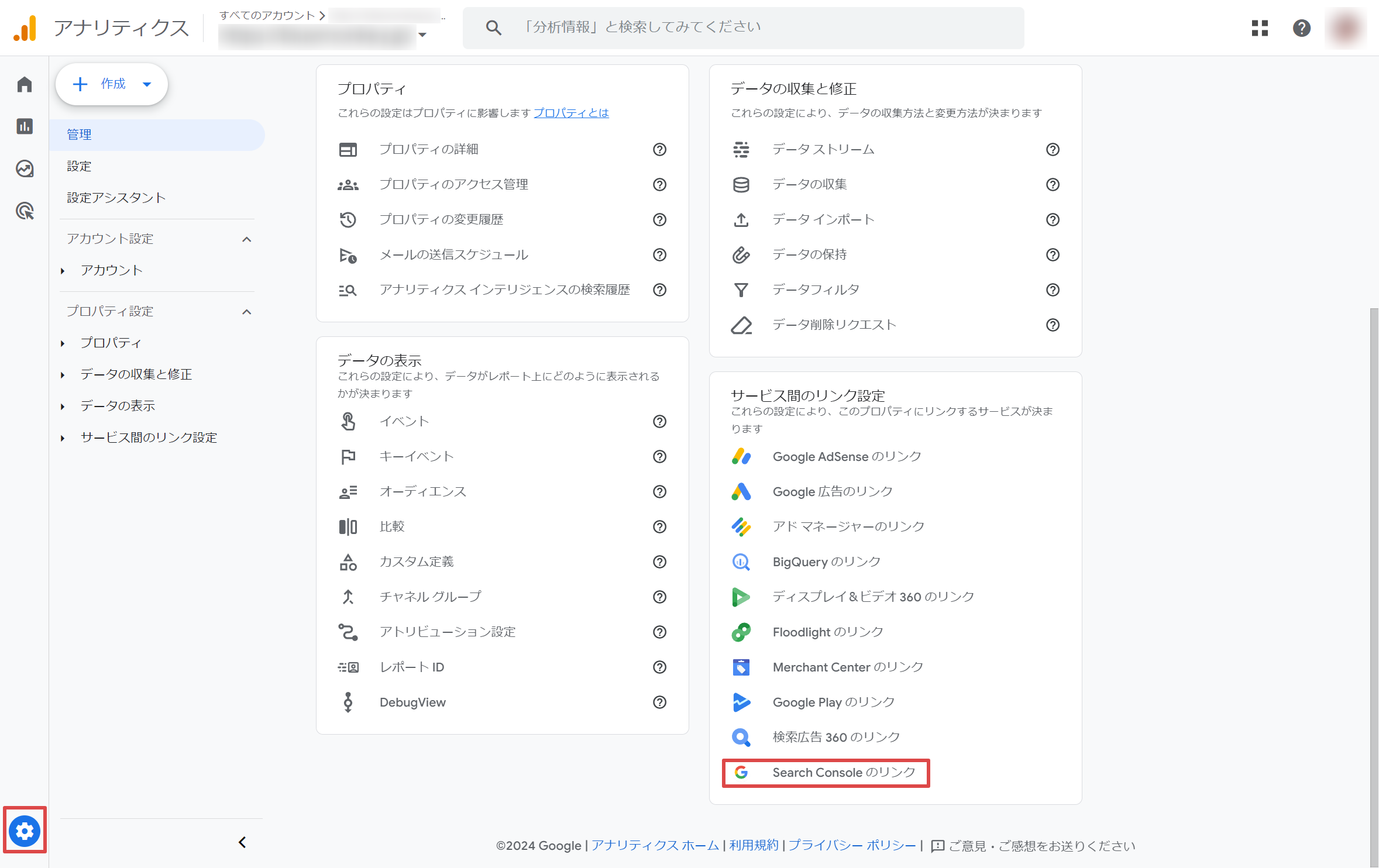
Task: Click the プロパティとは link
Action: [571, 112]
